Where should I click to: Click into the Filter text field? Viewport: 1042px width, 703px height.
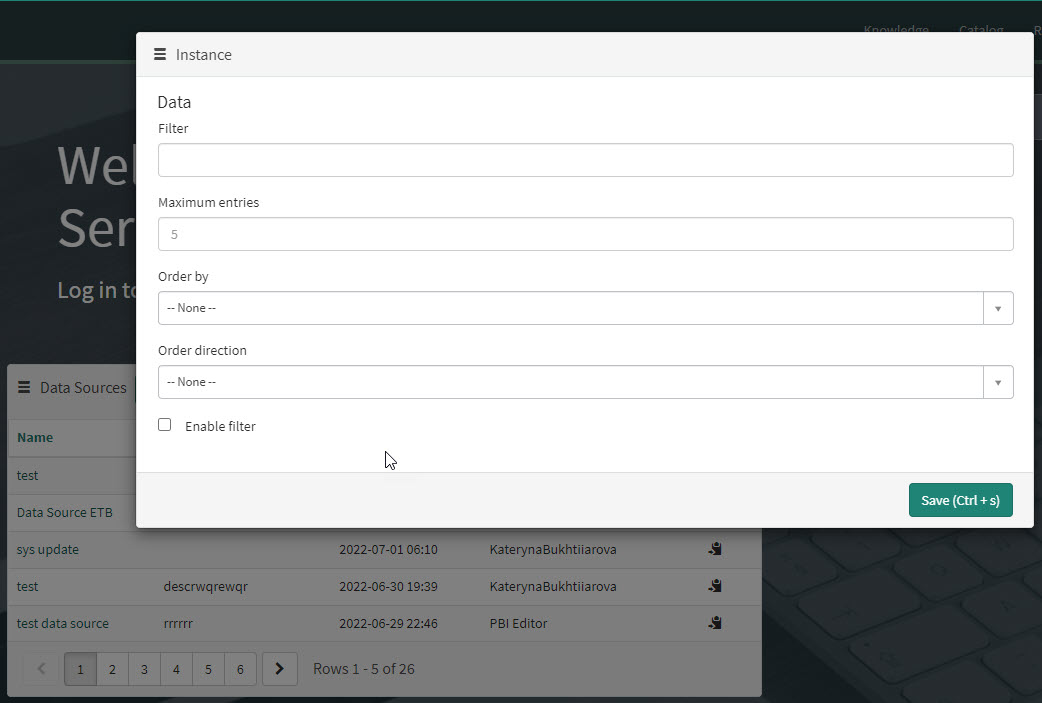(x=585, y=160)
